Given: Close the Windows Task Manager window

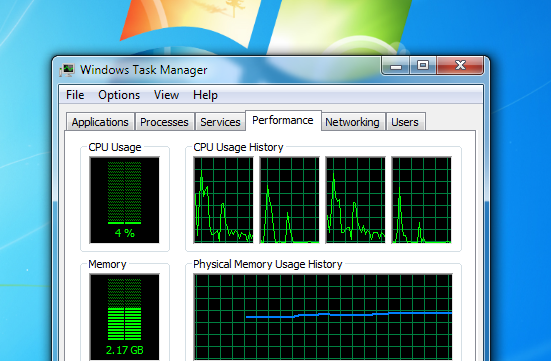Looking at the screenshot, I should click(x=460, y=66).
